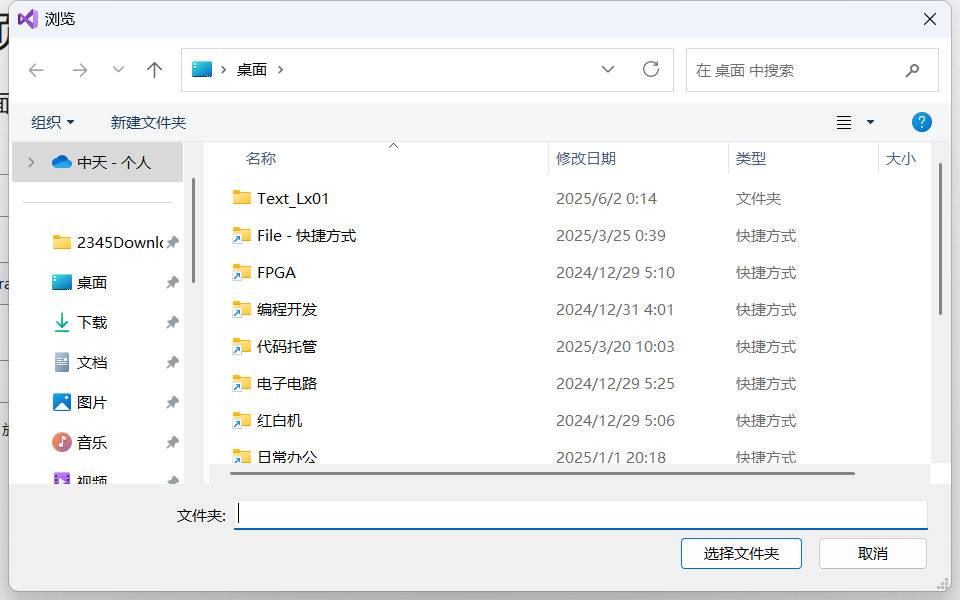Click the 新建文件夹 command
The image size is (960, 600).
(147, 121)
